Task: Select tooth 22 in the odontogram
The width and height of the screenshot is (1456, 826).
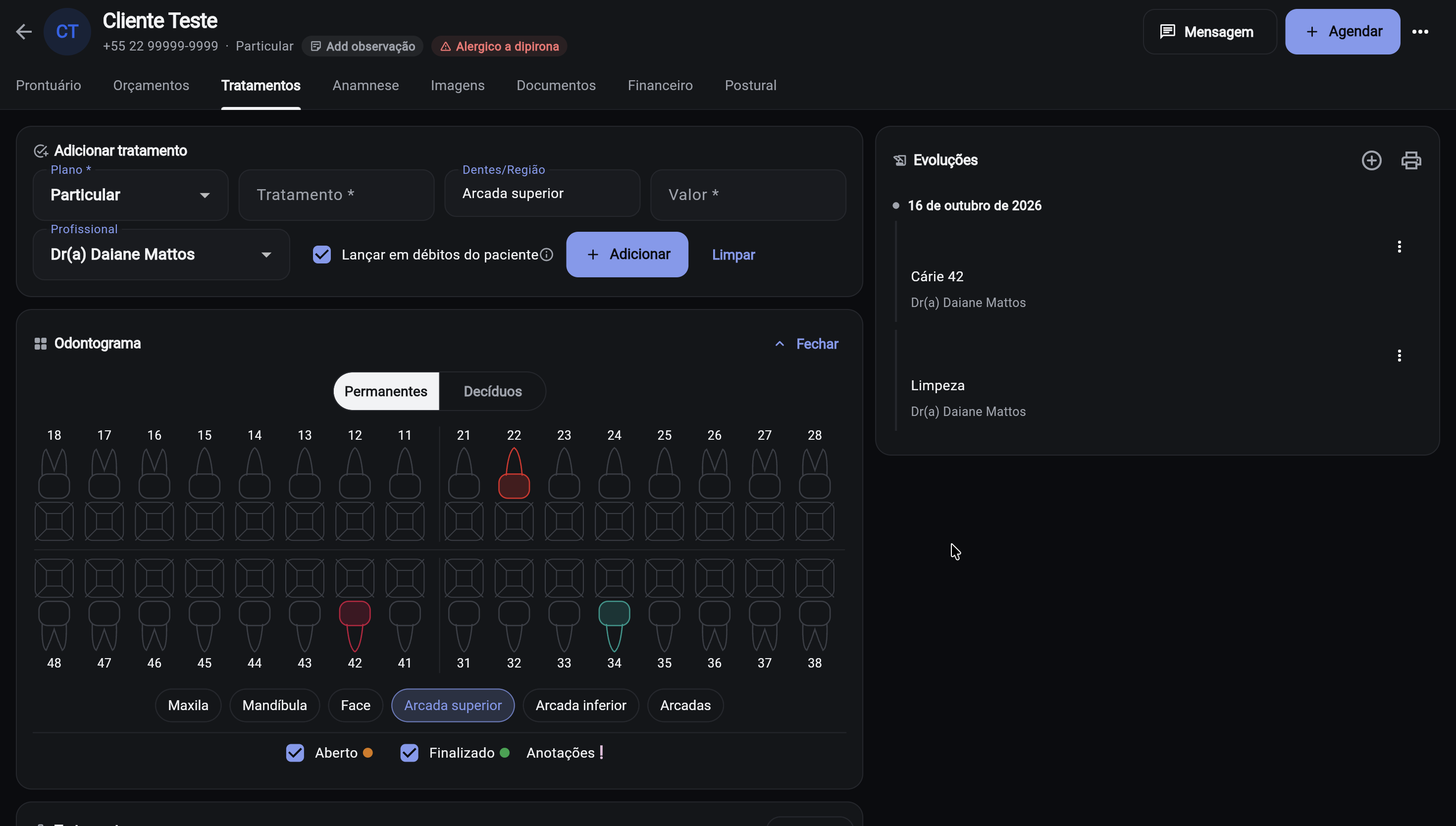Action: click(514, 473)
